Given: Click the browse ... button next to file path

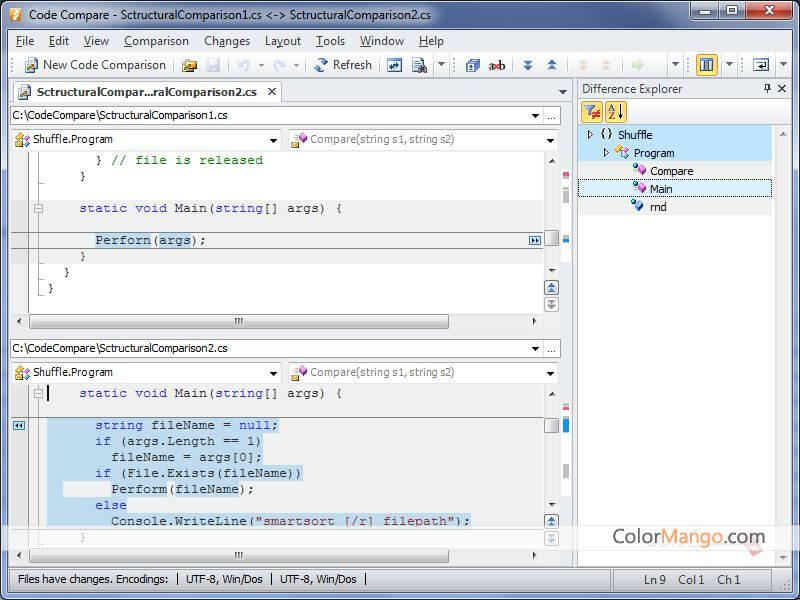Looking at the screenshot, I should click(x=553, y=114).
